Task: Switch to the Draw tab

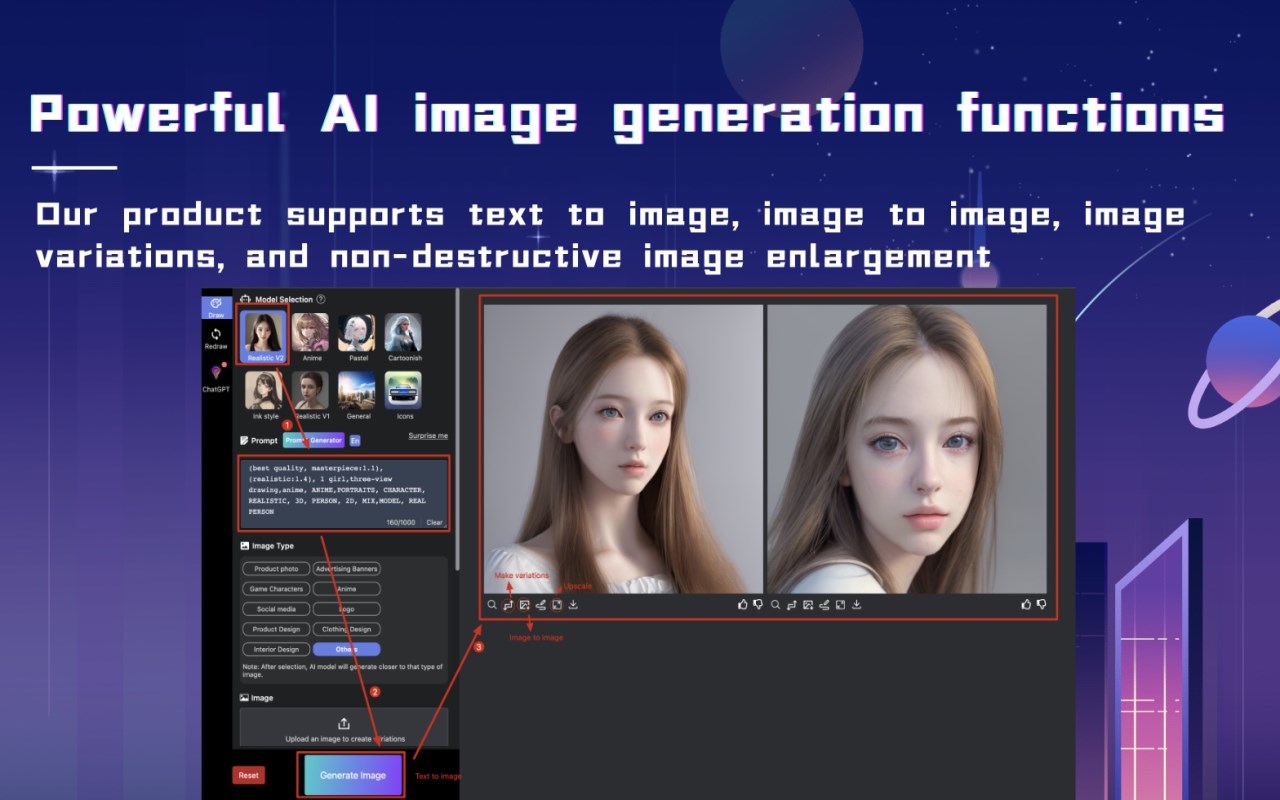Action: pos(216,306)
